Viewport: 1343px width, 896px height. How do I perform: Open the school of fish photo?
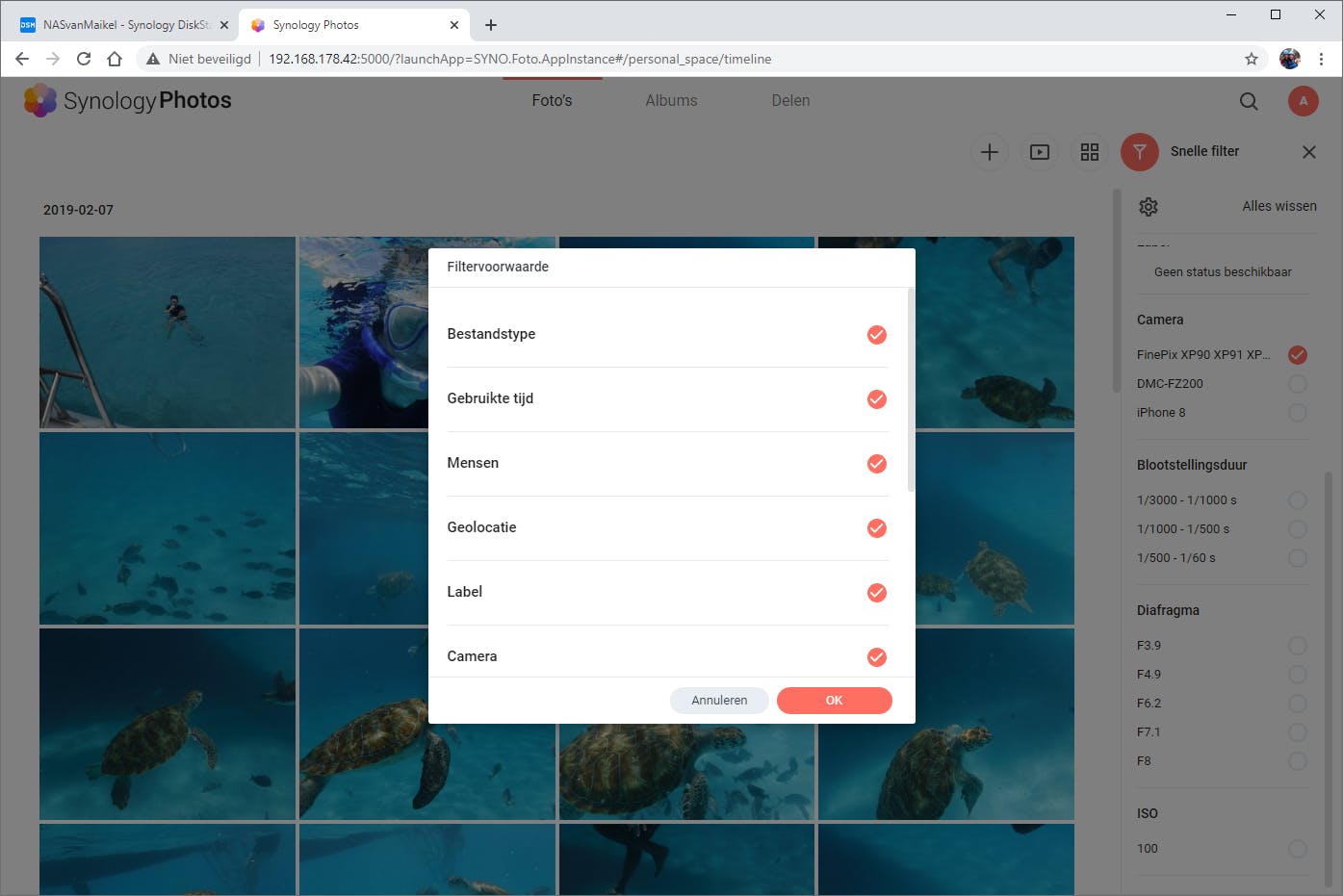[x=168, y=528]
